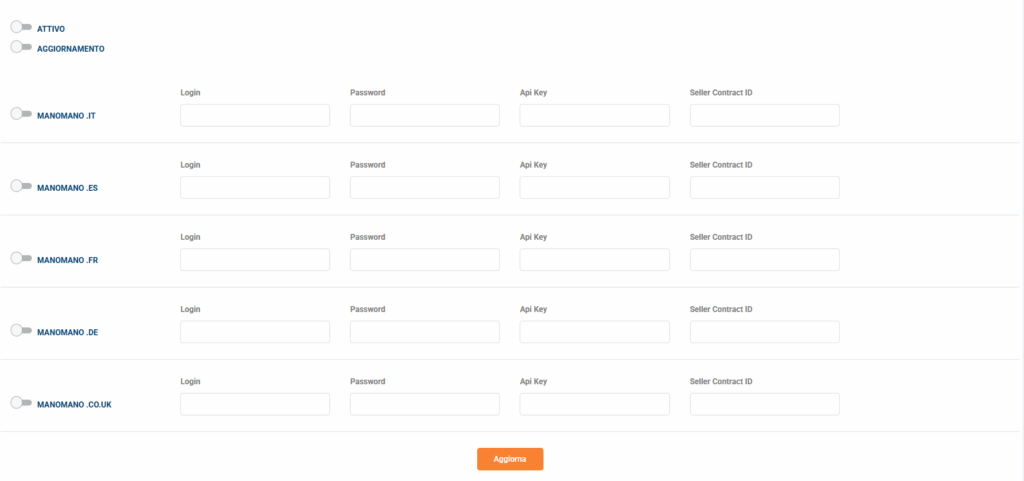
Task: Focus Seller Contract ID field for MANOMANO .CO.UK
Action: point(765,404)
